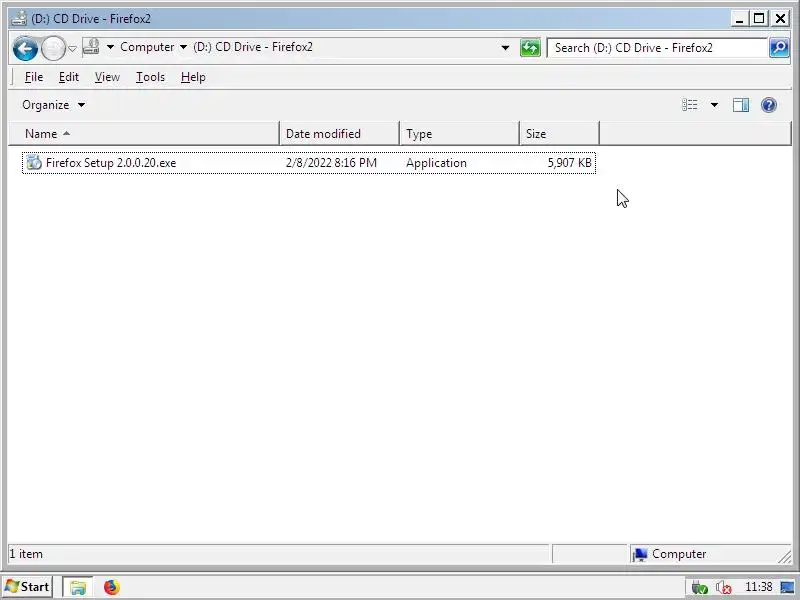Change view with the Views icon
The width and height of the screenshot is (800, 600).
pyautogui.click(x=690, y=105)
